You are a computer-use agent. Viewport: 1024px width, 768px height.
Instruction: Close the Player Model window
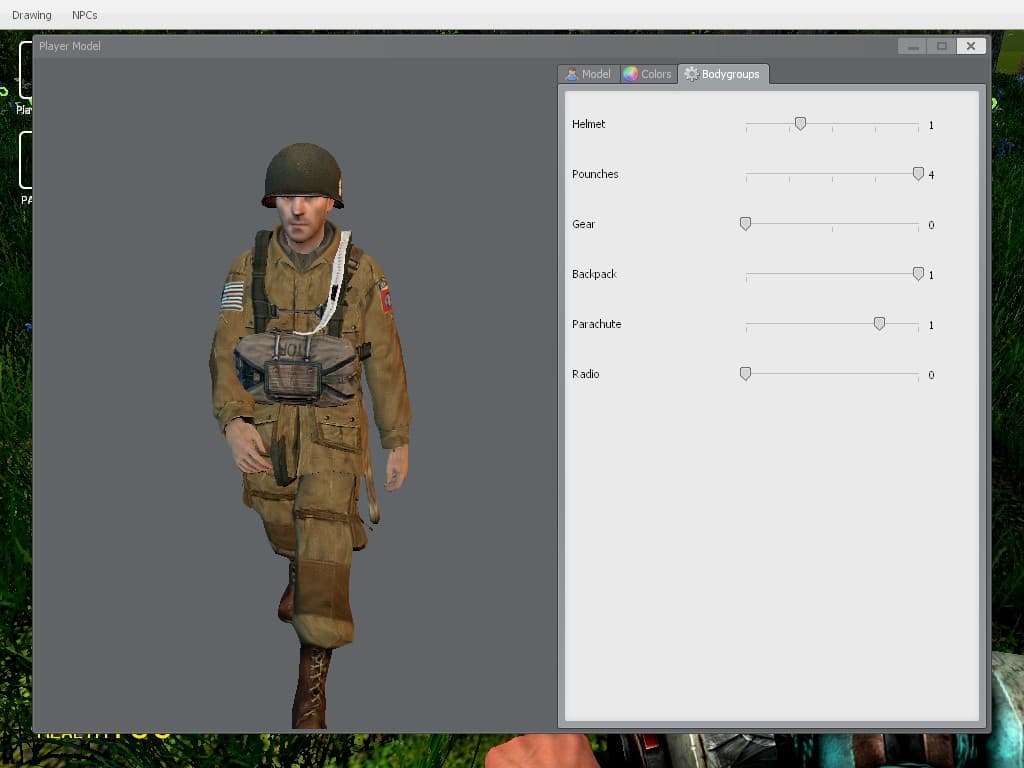pos(971,46)
